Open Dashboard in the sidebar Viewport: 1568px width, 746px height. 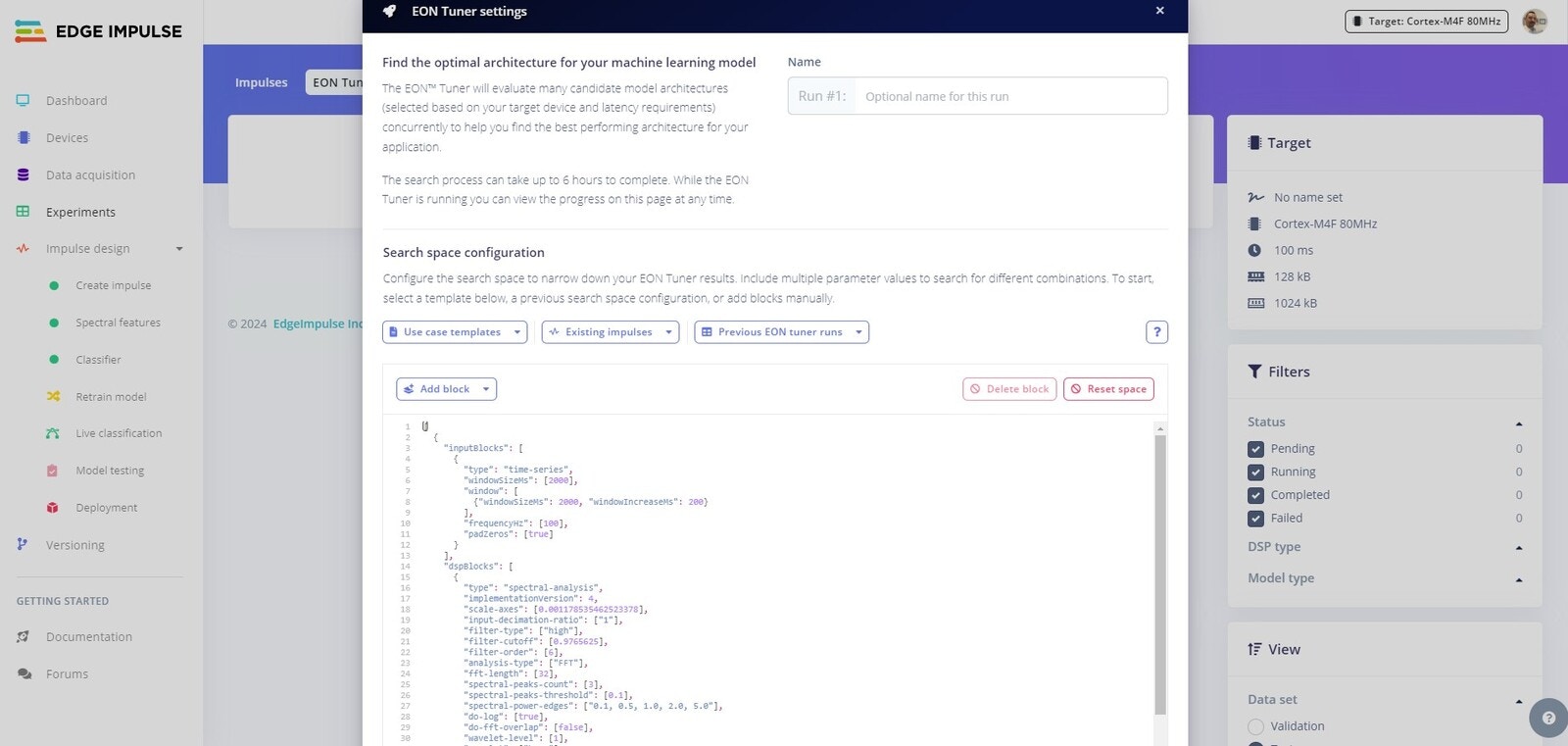tap(76, 100)
